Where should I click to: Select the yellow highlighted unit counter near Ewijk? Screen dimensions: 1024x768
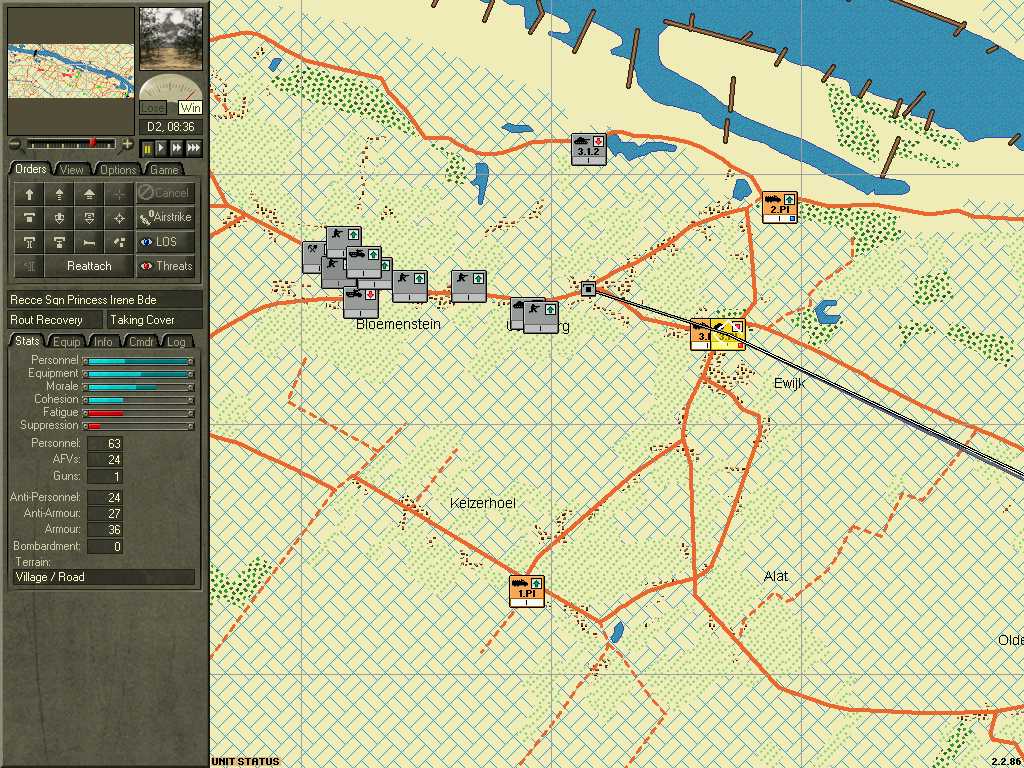pyautogui.click(x=728, y=334)
